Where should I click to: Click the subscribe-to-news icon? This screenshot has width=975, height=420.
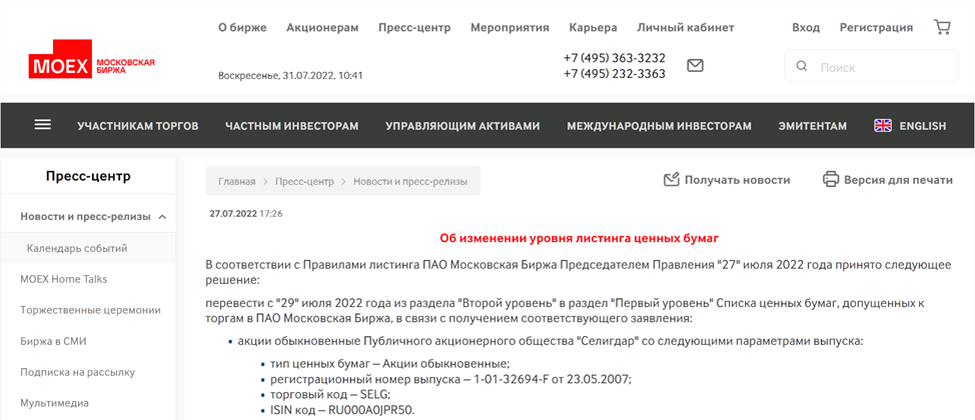(x=672, y=180)
